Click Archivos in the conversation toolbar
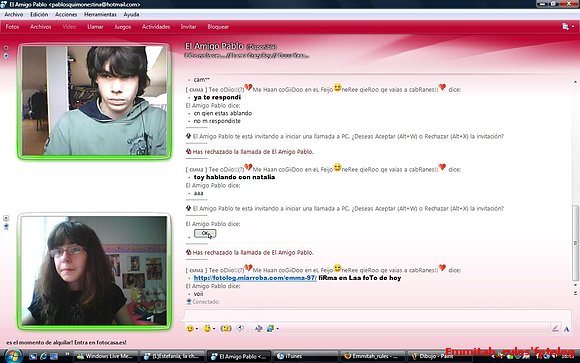Image resolution: width=580 pixels, height=363 pixels. 41,27
